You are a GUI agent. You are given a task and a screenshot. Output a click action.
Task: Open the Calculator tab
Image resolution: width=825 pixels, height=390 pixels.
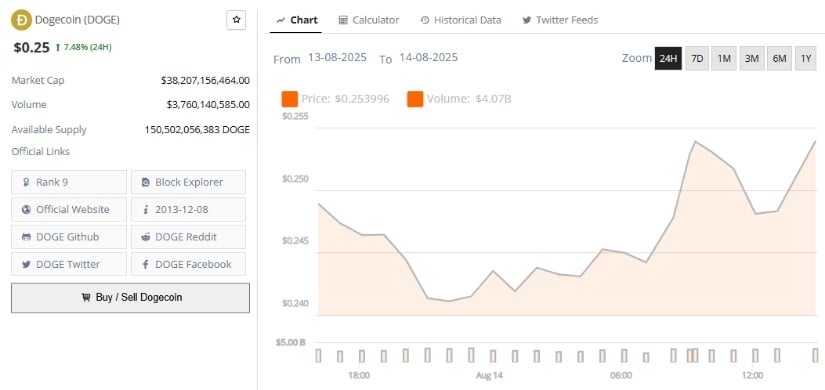pos(369,20)
